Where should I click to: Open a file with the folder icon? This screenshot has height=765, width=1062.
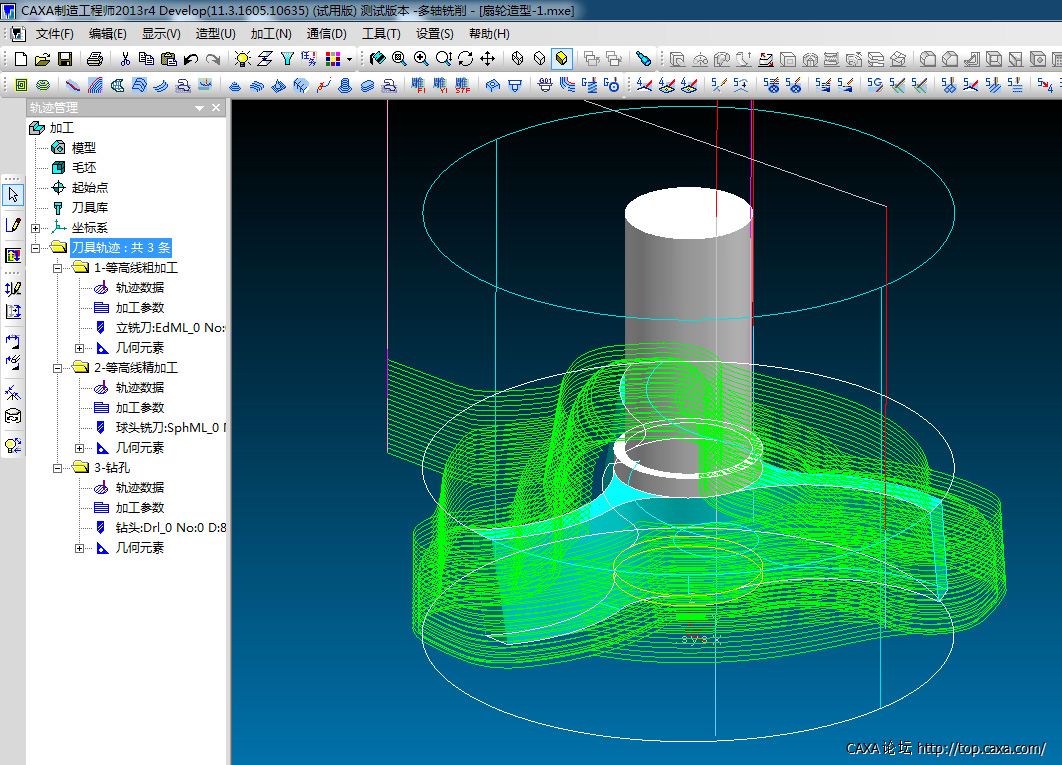[x=42, y=59]
